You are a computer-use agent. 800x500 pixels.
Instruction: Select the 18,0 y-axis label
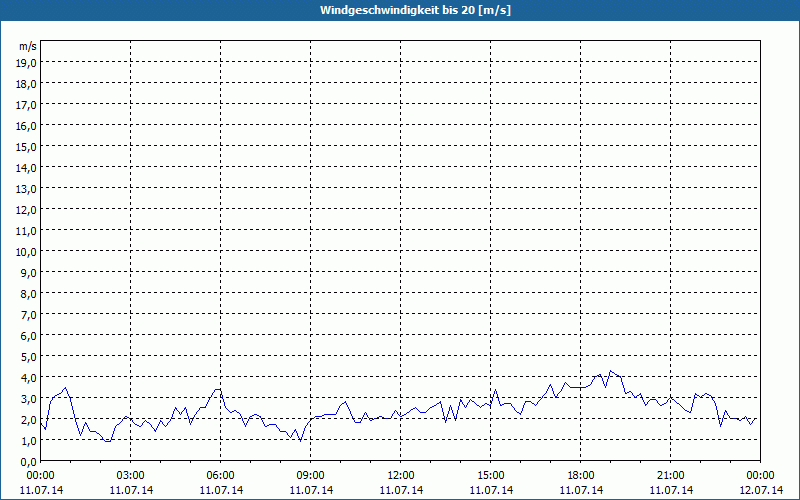coord(27,84)
